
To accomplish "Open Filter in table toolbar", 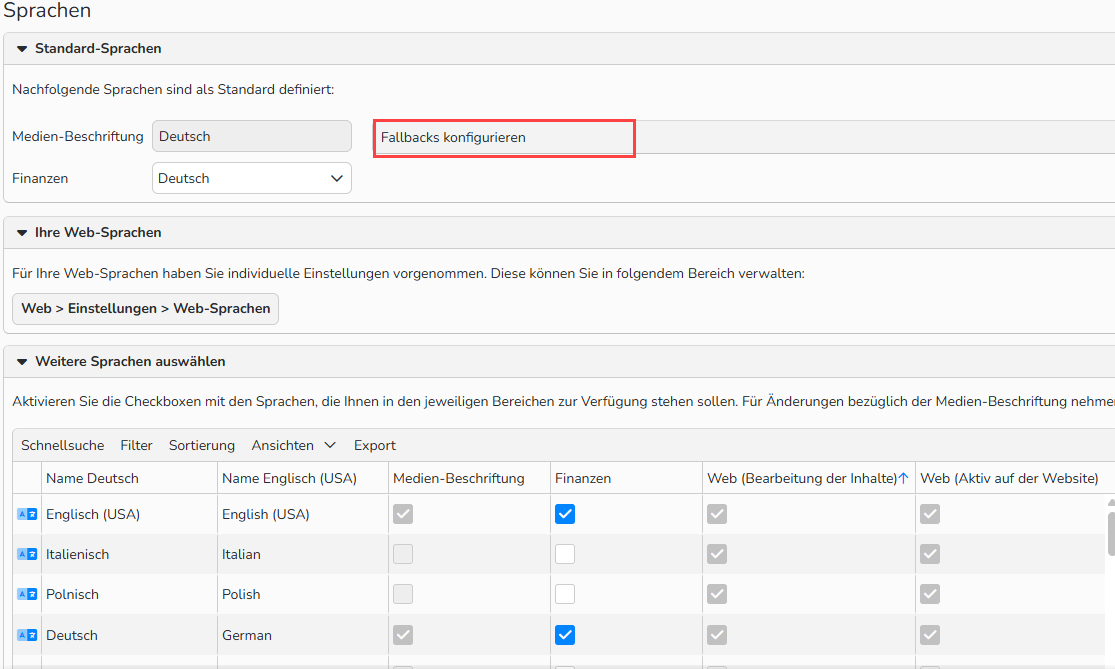I will click(137, 445).
